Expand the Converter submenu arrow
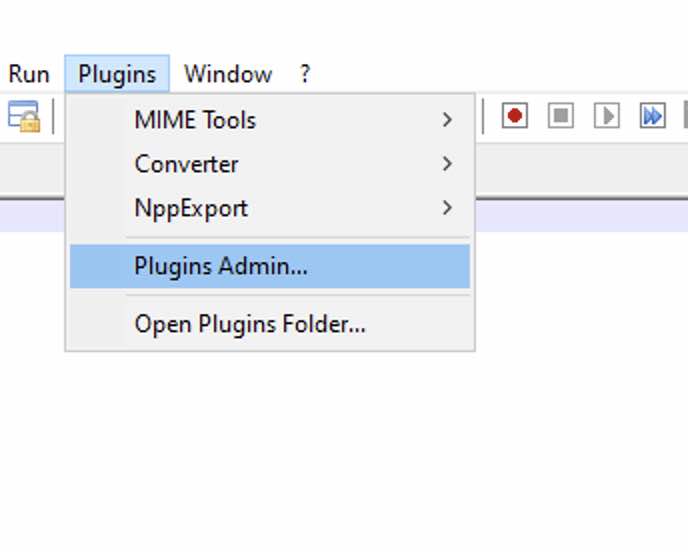 click(447, 163)
